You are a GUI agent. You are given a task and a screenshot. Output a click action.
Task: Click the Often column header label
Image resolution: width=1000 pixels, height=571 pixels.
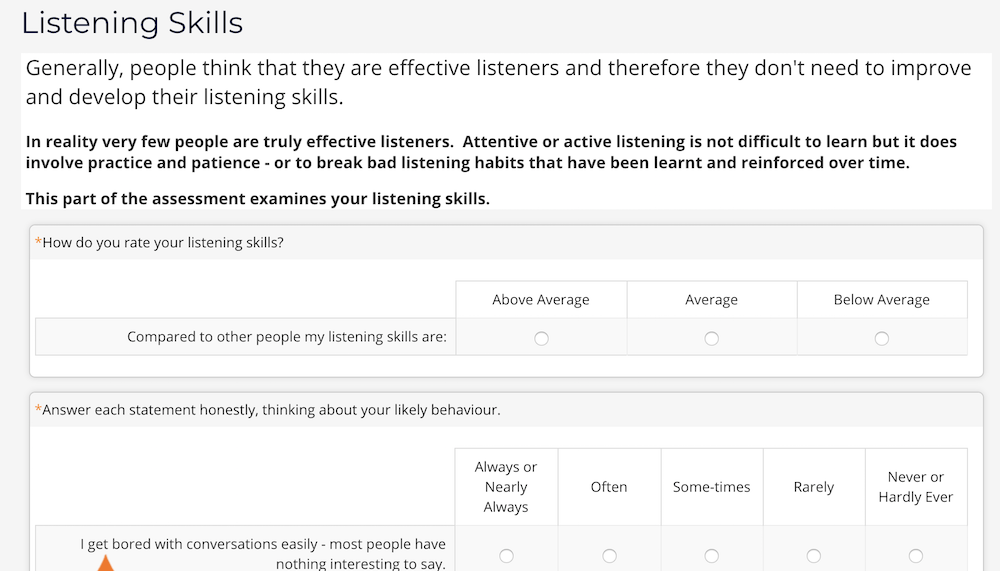pos(609,487)
